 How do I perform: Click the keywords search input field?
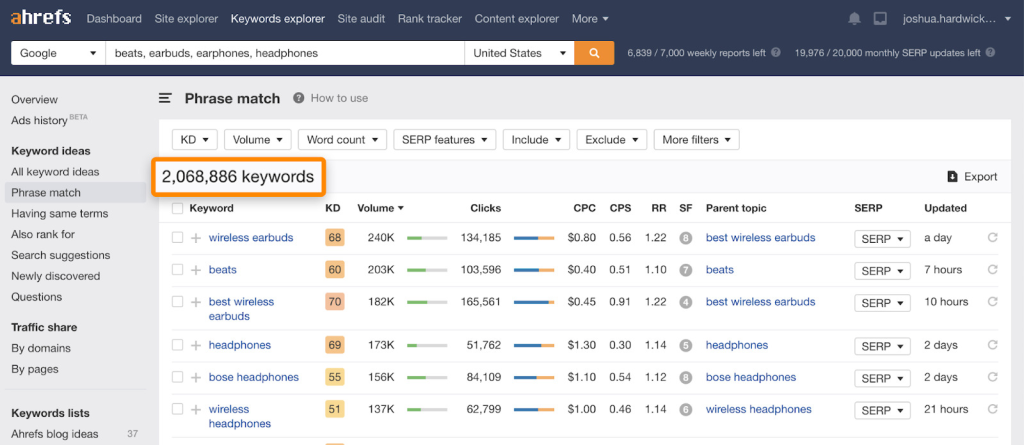[x=285, y=53]
